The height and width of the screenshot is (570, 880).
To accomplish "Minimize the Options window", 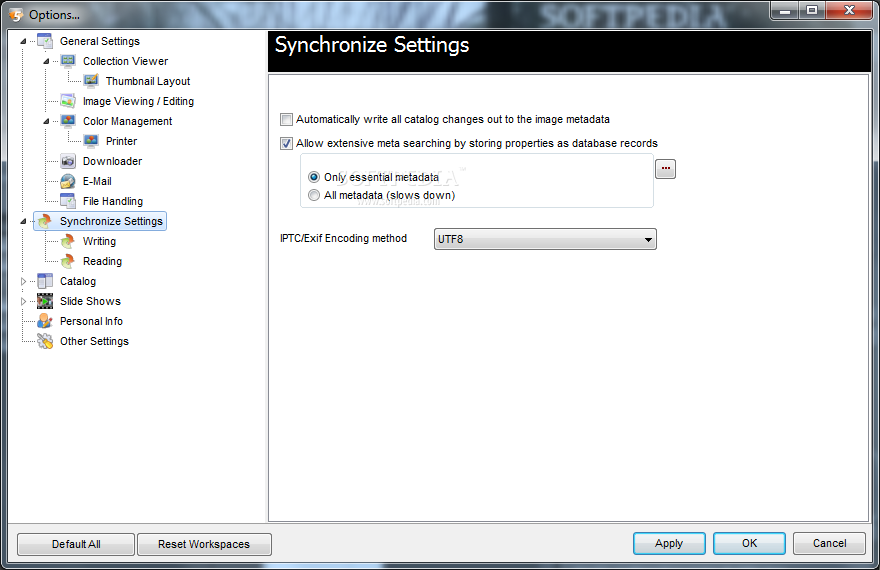I will (x=785, y=10).
